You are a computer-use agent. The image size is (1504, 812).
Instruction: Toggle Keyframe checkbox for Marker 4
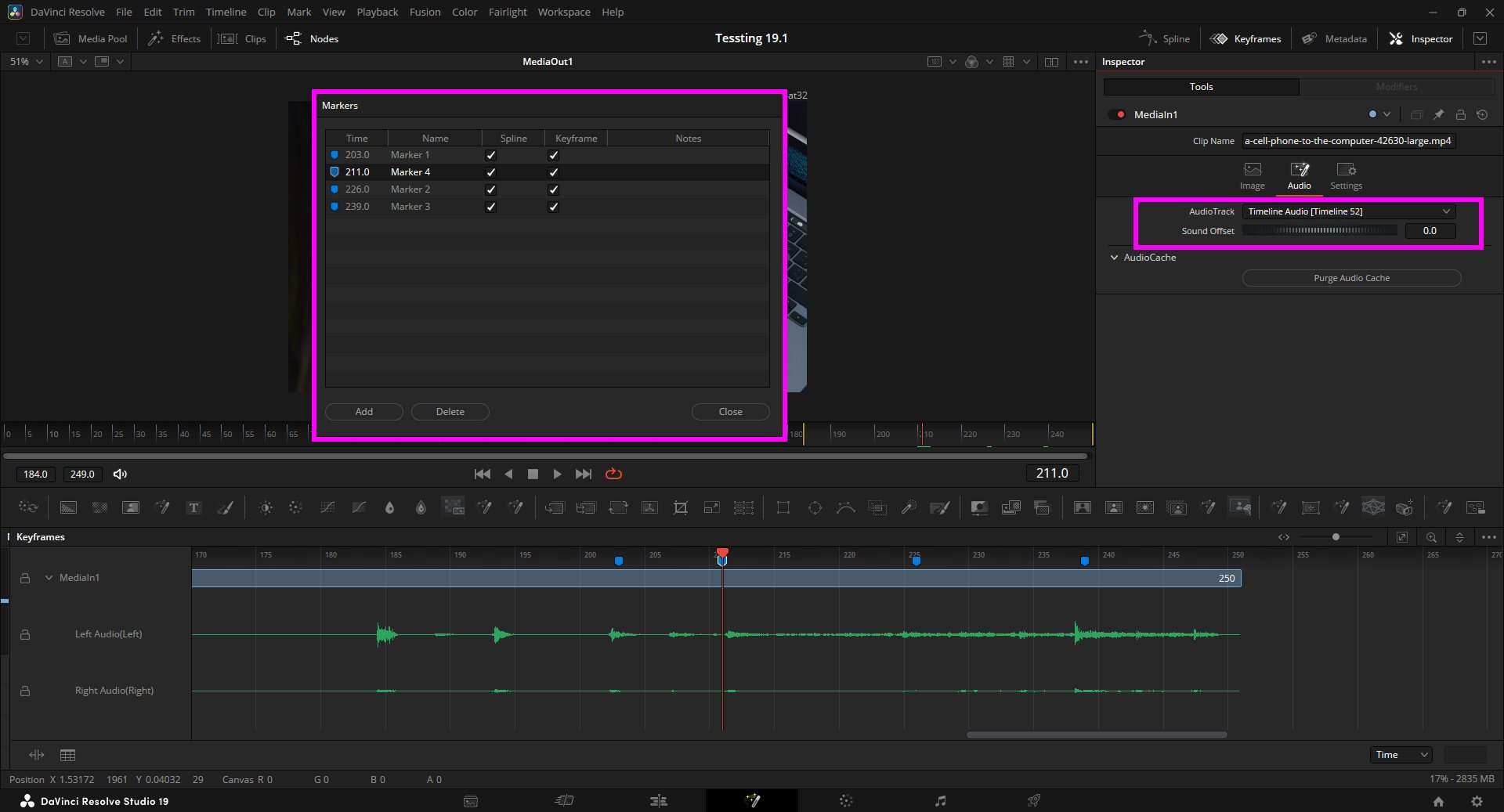(554, 172)
